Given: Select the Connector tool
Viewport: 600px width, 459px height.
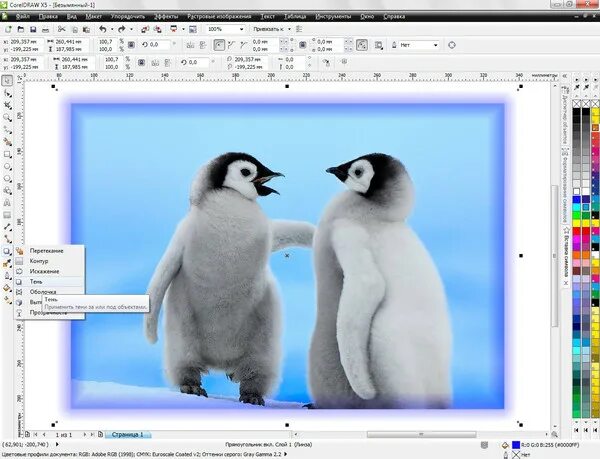Looking at the screenshot, I should [7, 239].
